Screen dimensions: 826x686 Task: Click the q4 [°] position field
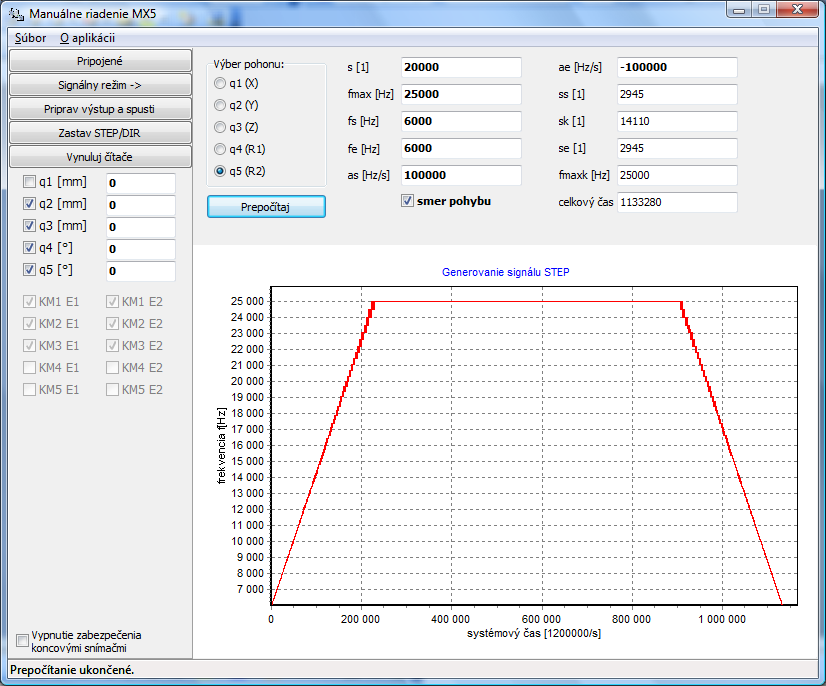coord(141,250)
